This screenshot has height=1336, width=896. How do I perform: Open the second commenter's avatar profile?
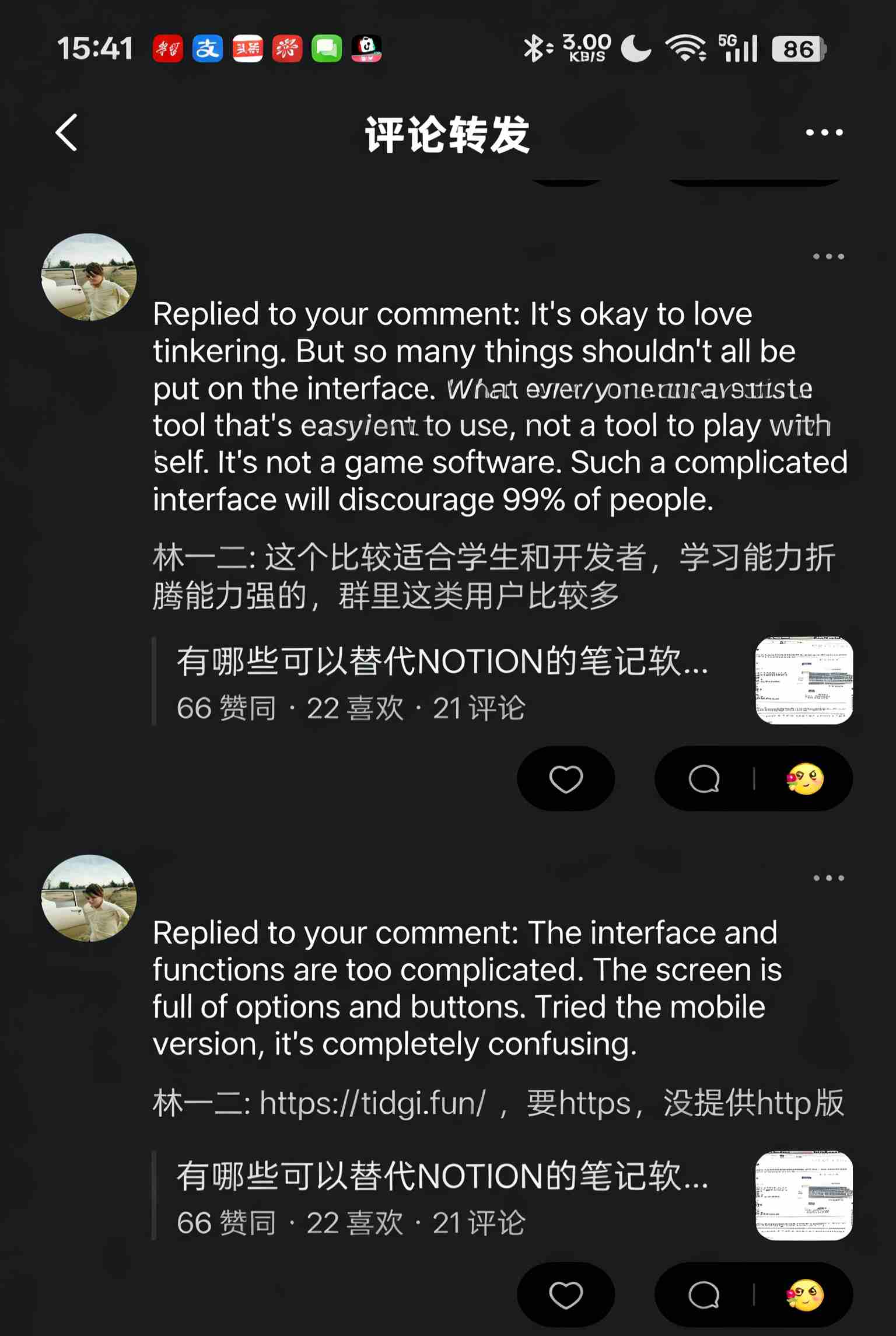click(x=89, y=898)
